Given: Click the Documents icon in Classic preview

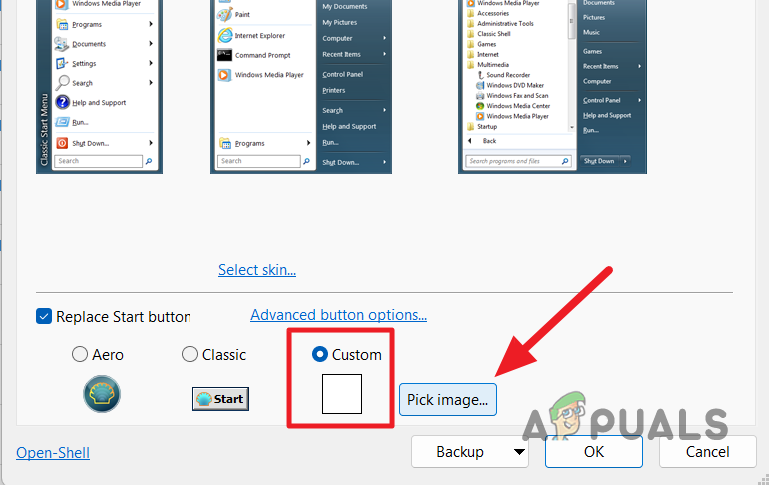Looking at the screenshot, I should point(62,44).
